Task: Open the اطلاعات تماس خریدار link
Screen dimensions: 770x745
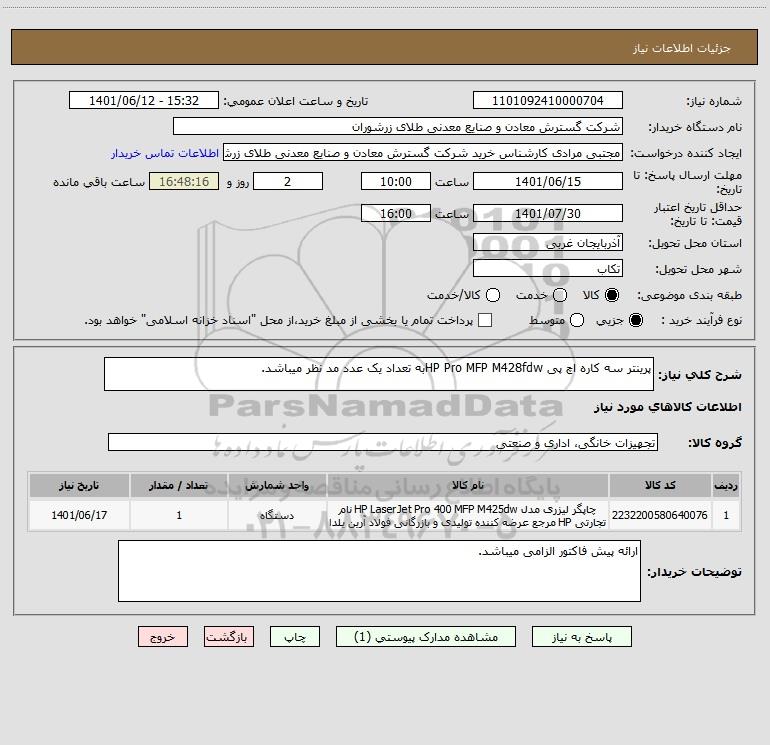Action: tap(165, 153)
